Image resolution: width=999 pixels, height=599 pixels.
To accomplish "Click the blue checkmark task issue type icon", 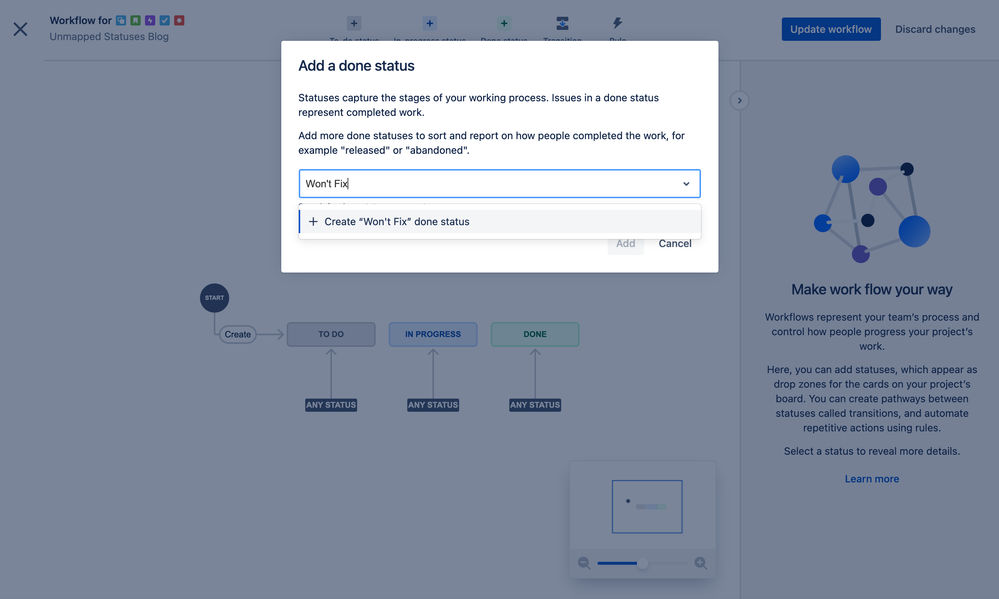I will pos(164,20).
